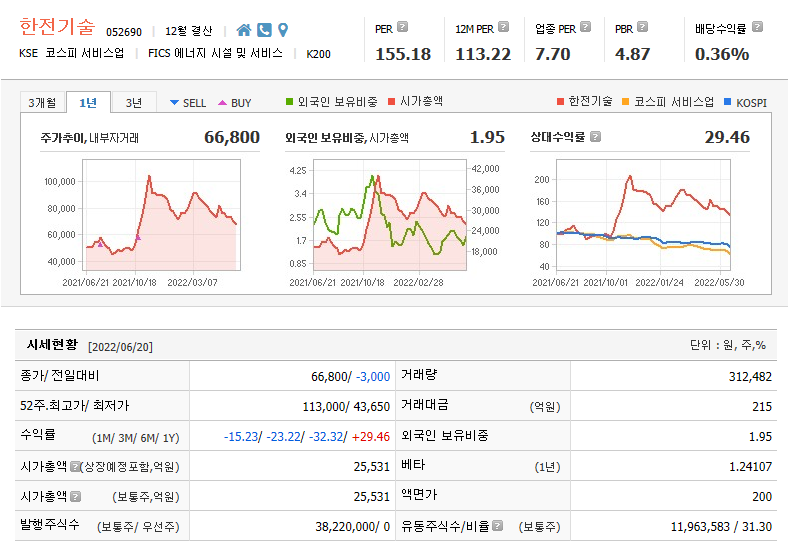This screenshot has width=788, height=552.
Task: Open the help icon next to PER
Action: pyautogui.click(x=403, y=27)
